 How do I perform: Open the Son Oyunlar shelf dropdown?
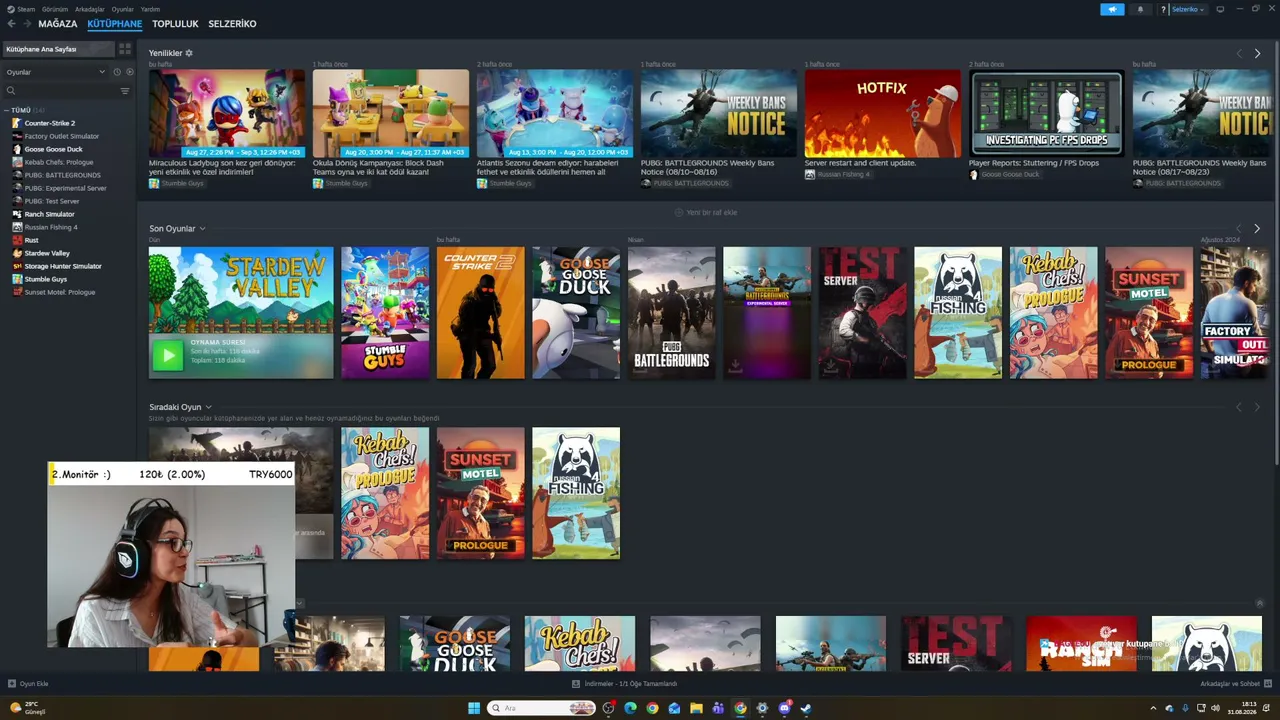point(202,229)
